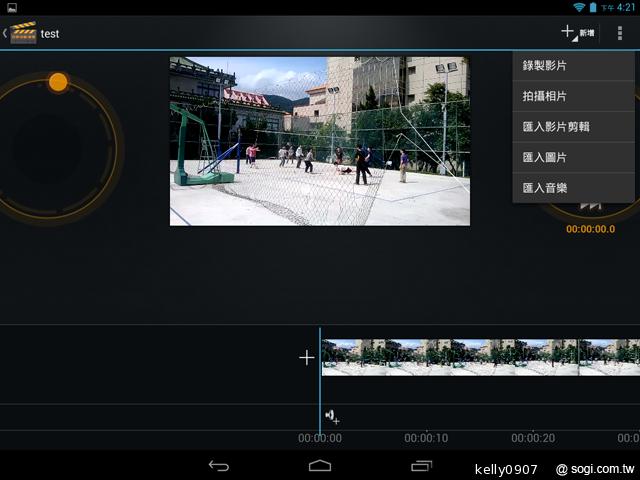The image size is (640, 480).
Task: Tap the Android back navigation button
Action: coord(219,466)
